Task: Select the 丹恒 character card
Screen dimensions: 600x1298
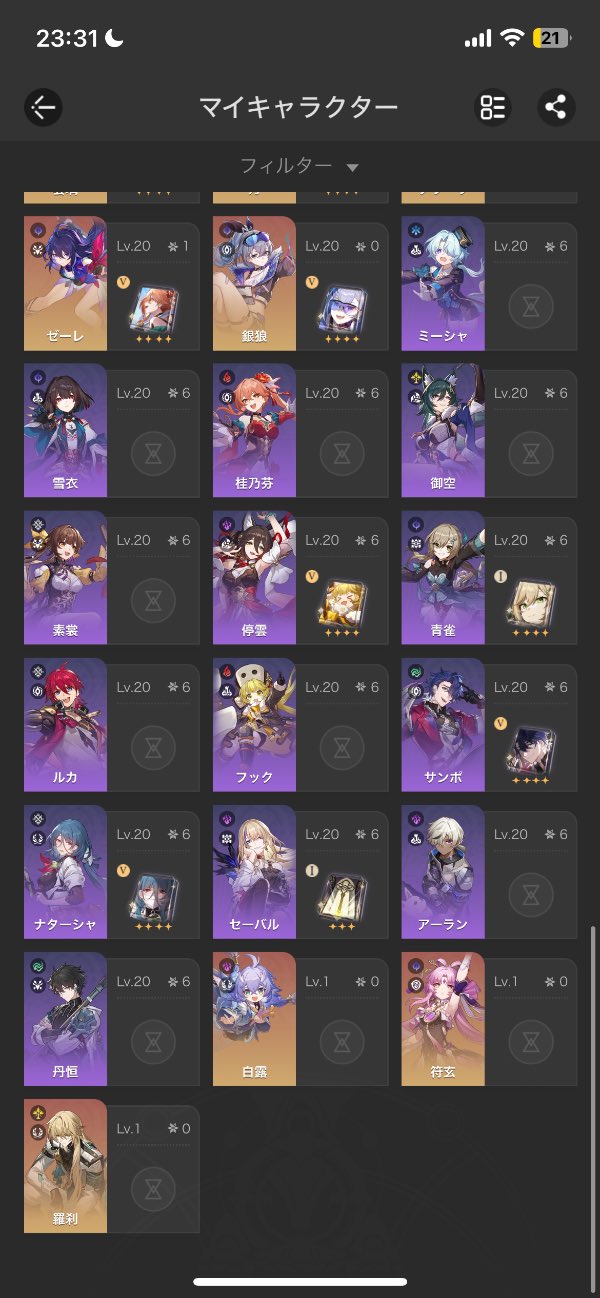Action: [112, 1018]
